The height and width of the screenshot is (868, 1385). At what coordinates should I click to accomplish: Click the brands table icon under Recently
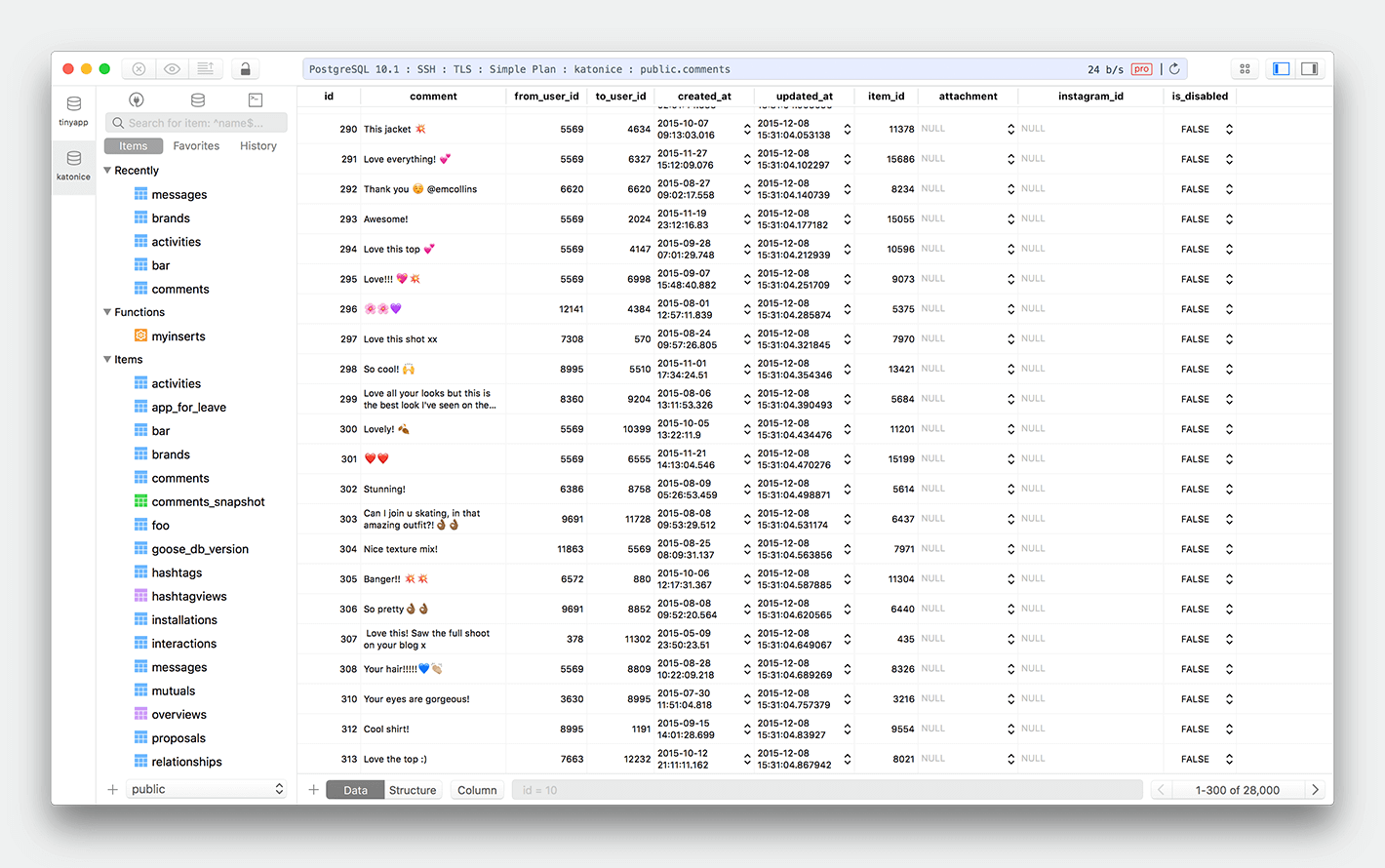click(x=141, y=218)
